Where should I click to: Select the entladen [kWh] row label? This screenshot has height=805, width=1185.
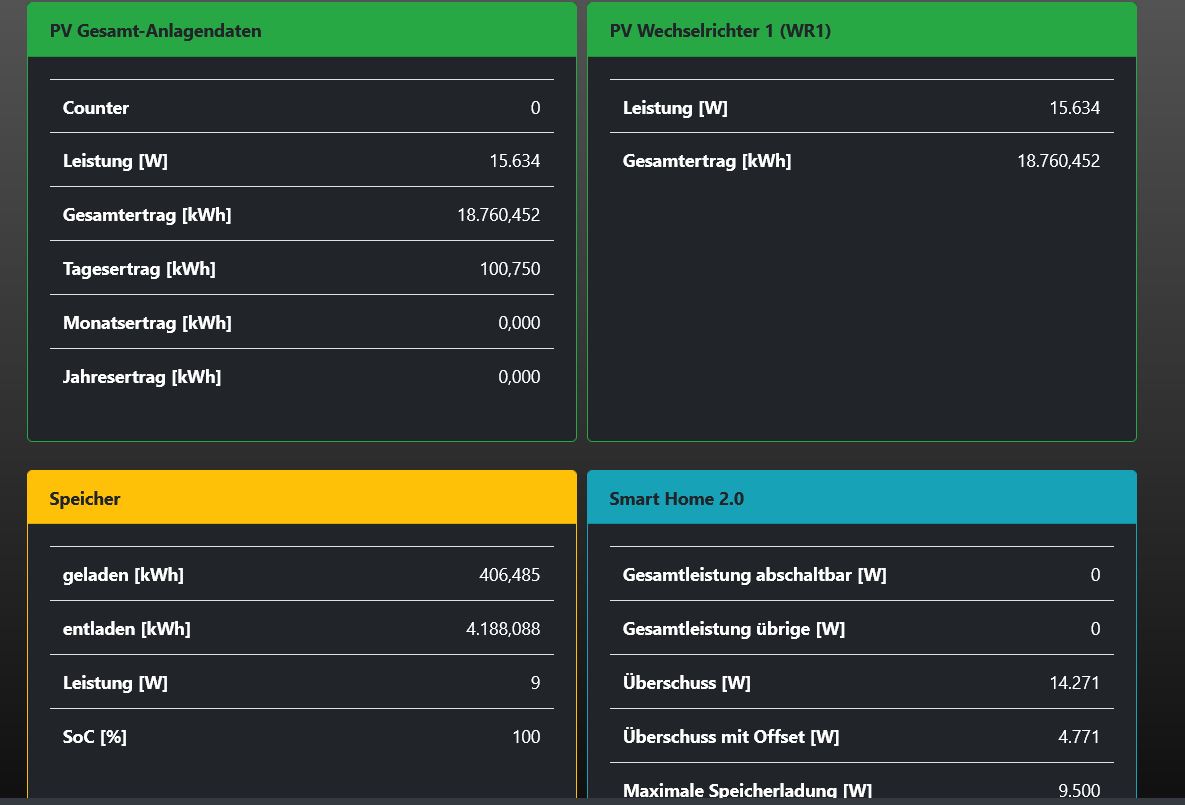[127, 629]
